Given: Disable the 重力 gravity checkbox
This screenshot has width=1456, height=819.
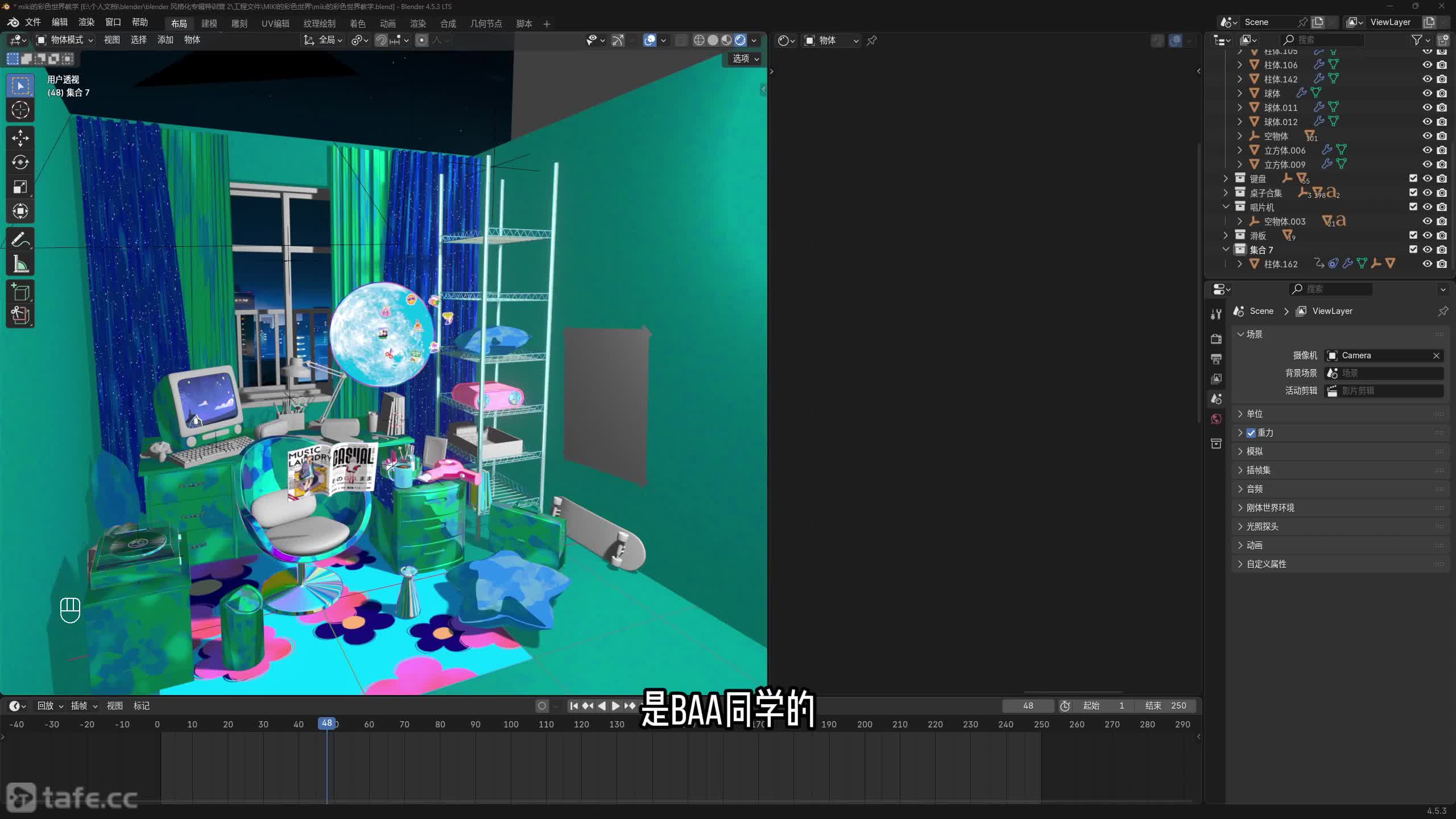Looking at the screenshot, I should 1251,433.
